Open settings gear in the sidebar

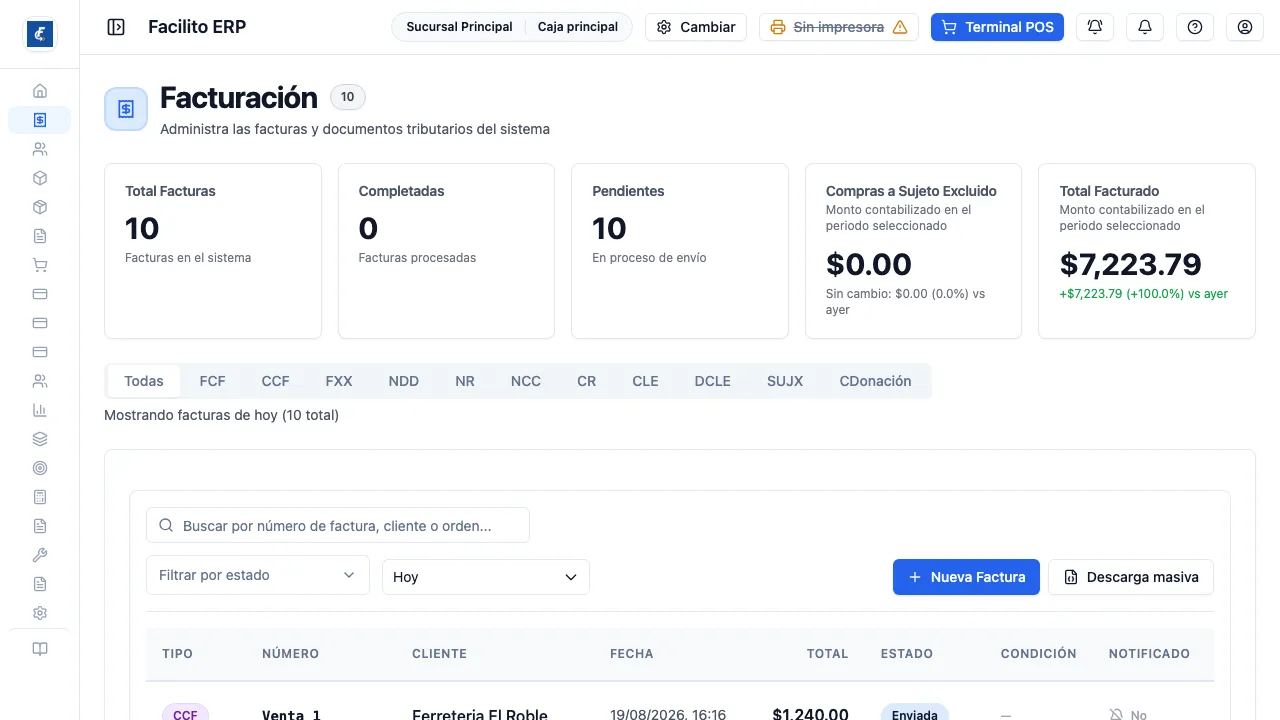click(40, 613)
